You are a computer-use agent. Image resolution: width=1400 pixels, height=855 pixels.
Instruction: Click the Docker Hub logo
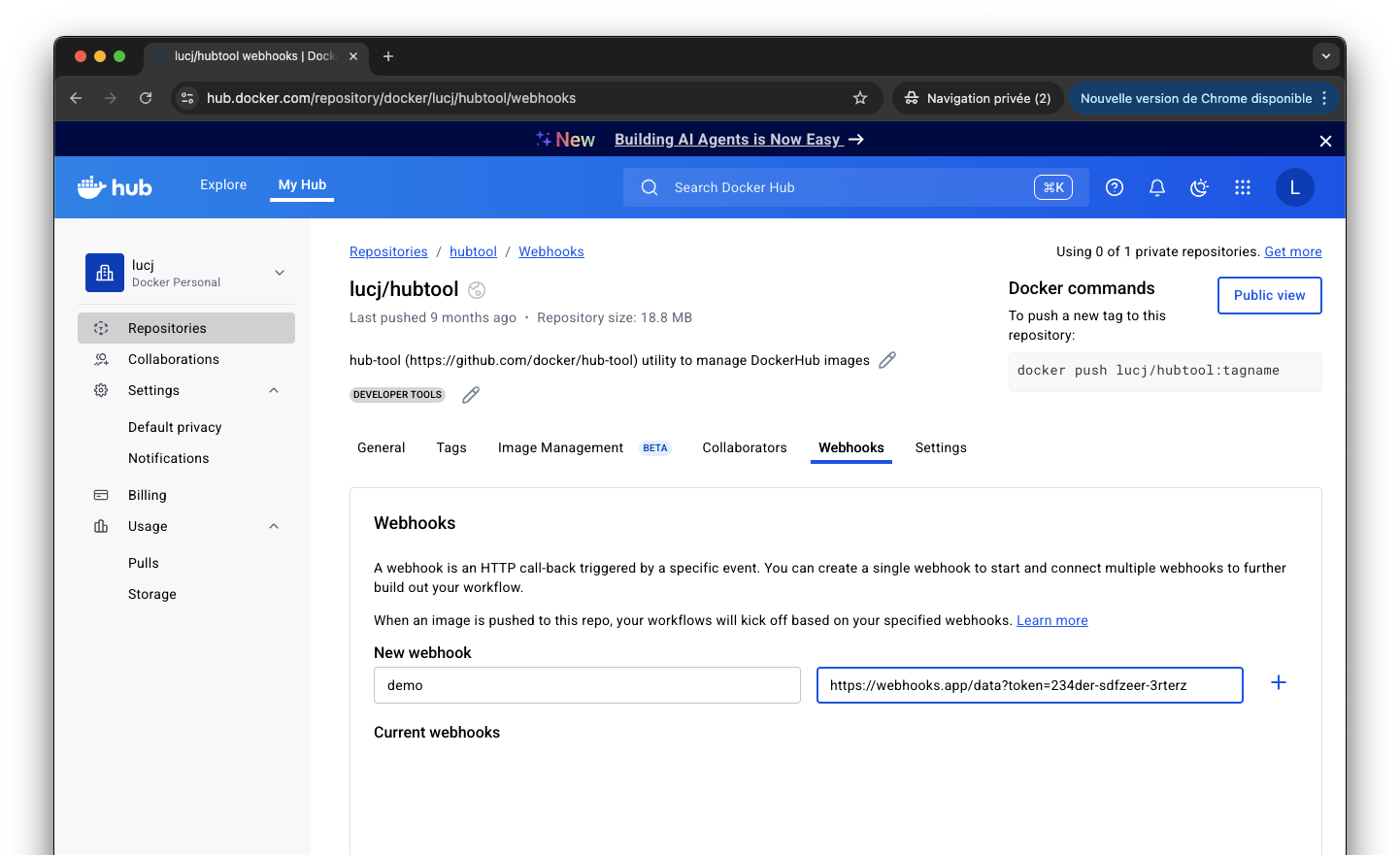click(115, 187)
